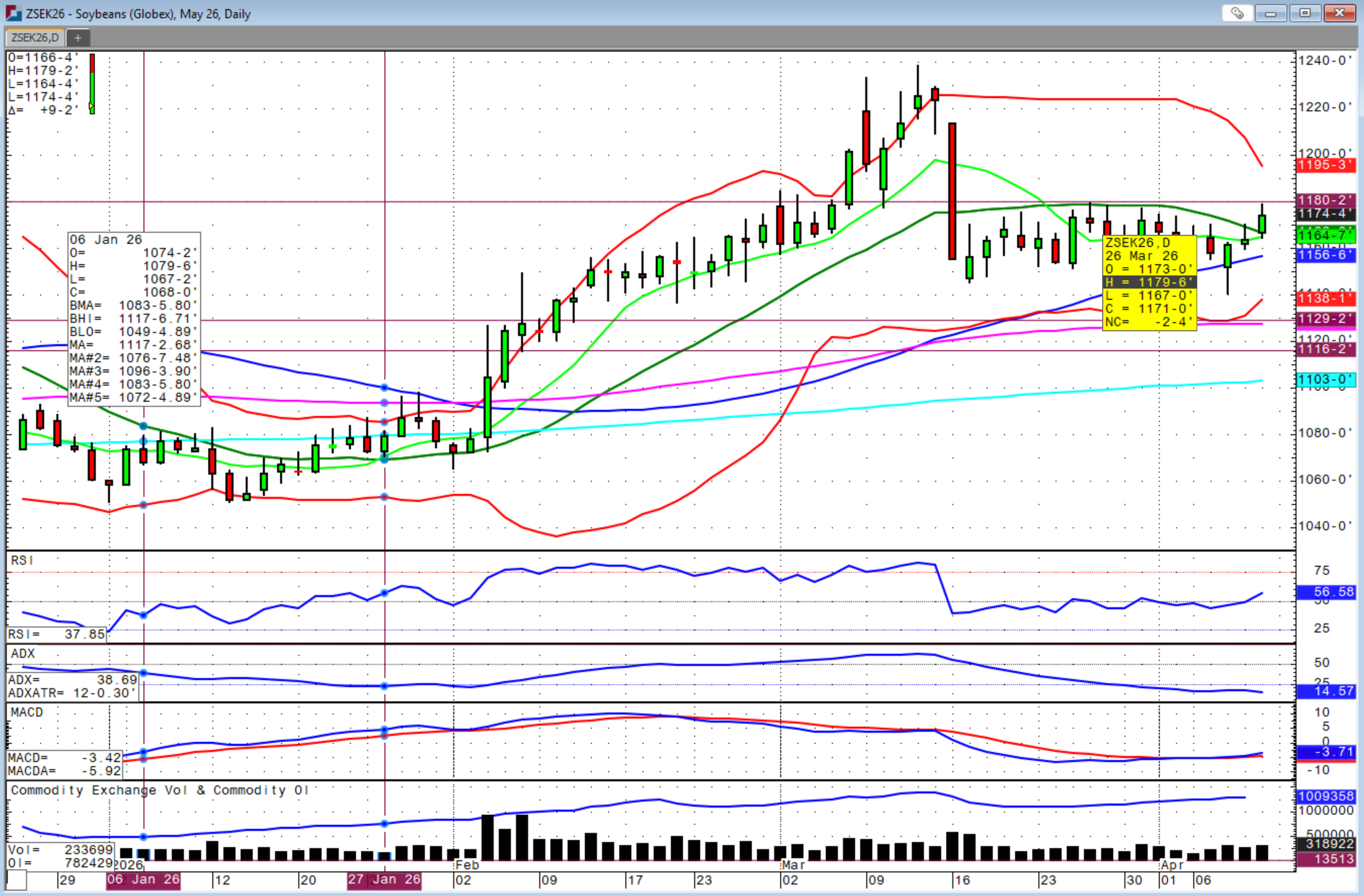Click the ADX 14.57 value label
The height and width of the screenshot is (896, 1364).
point(1326,692)
